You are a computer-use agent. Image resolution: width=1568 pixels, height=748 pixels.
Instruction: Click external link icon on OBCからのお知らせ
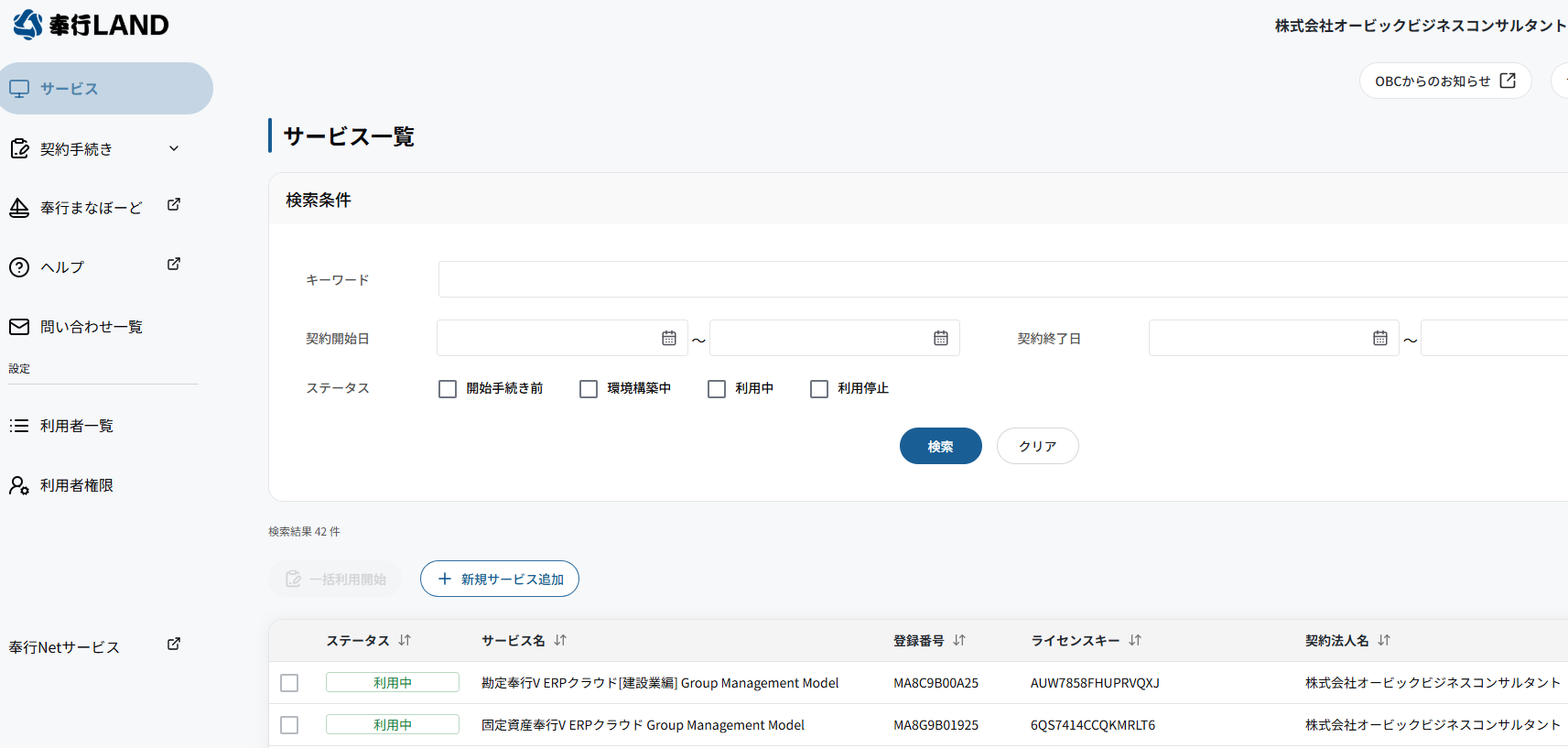(1508, 81)
